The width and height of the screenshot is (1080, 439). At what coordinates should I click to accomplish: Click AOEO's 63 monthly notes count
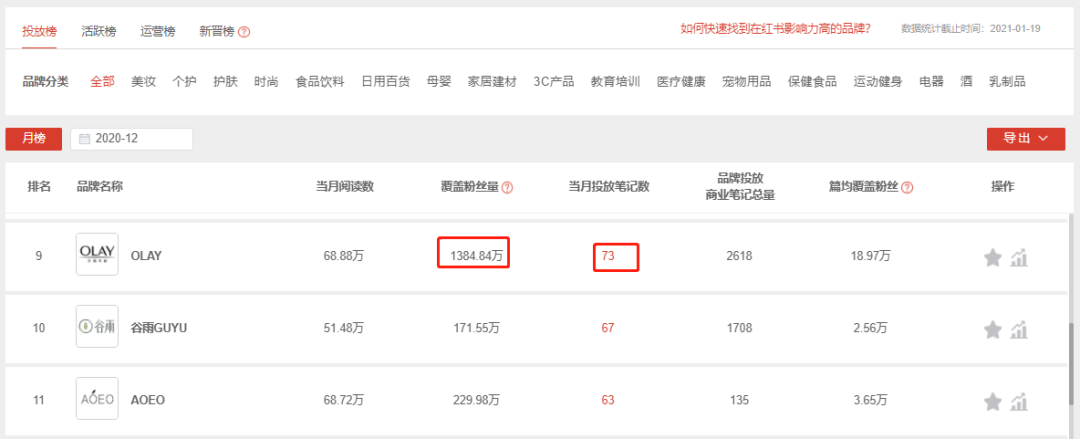(x=608, y=400)
